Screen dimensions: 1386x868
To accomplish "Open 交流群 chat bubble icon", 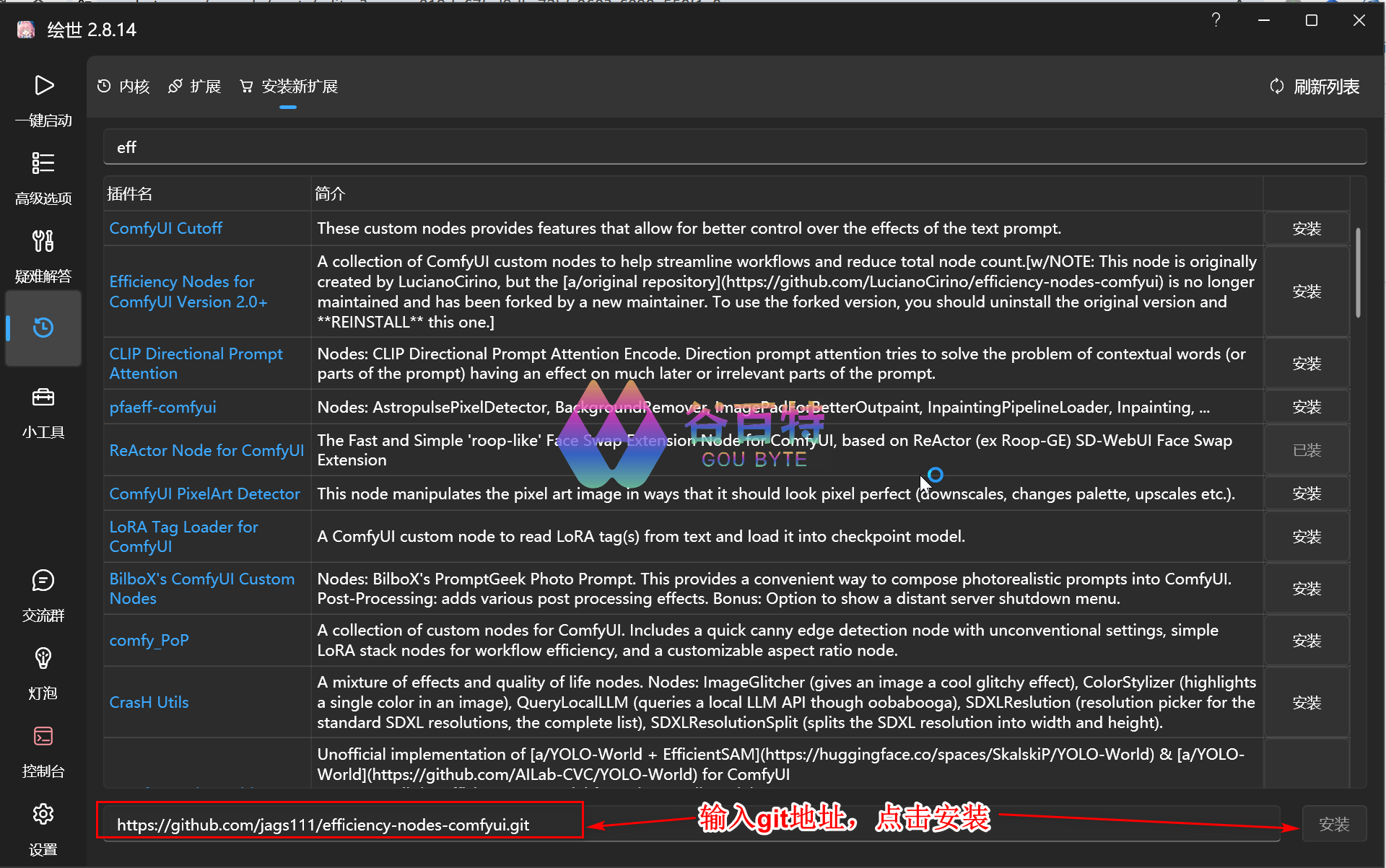I will pyautogui.click(x=43, y=581).
